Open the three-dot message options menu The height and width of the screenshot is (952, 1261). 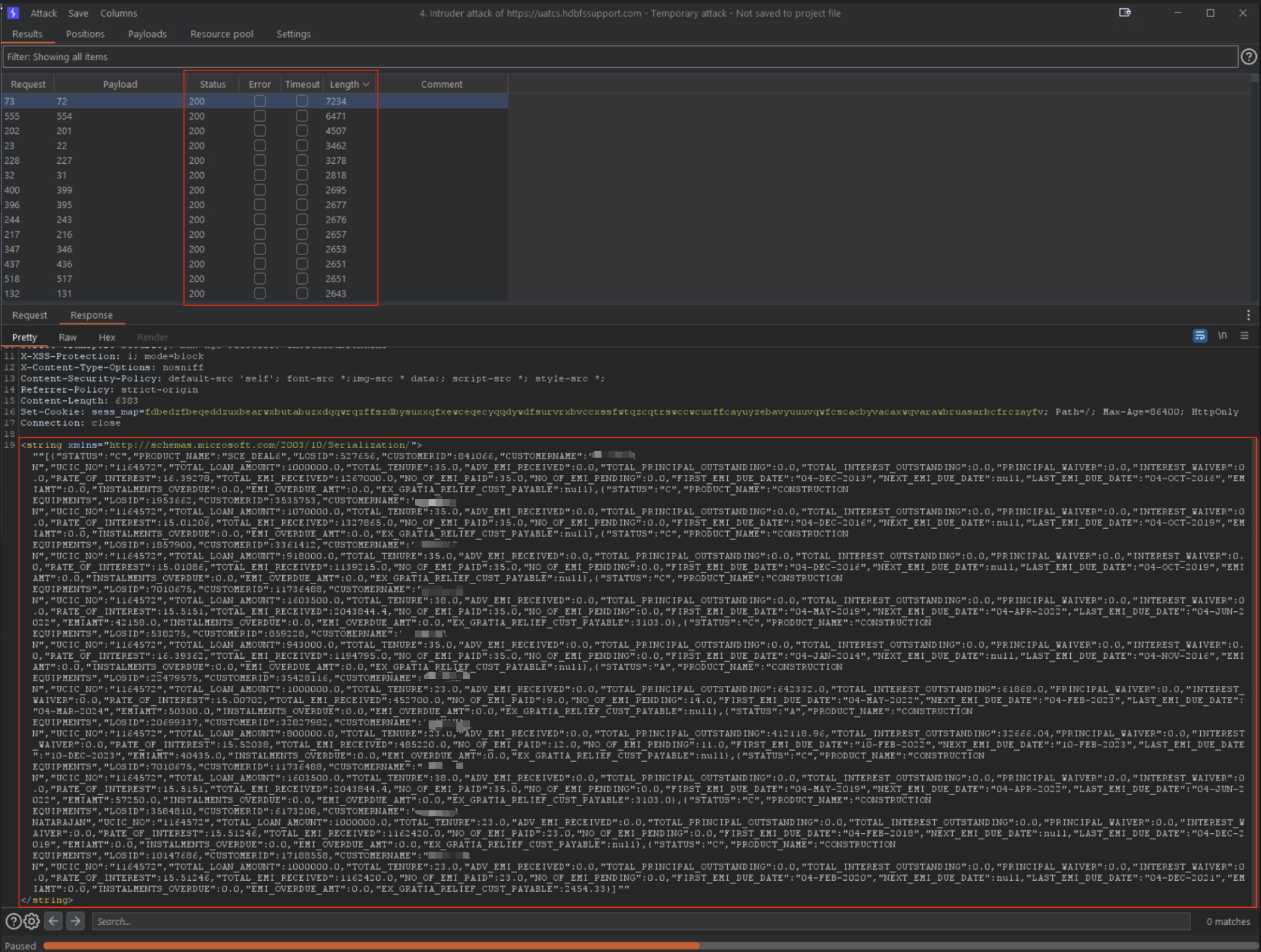1248,315
